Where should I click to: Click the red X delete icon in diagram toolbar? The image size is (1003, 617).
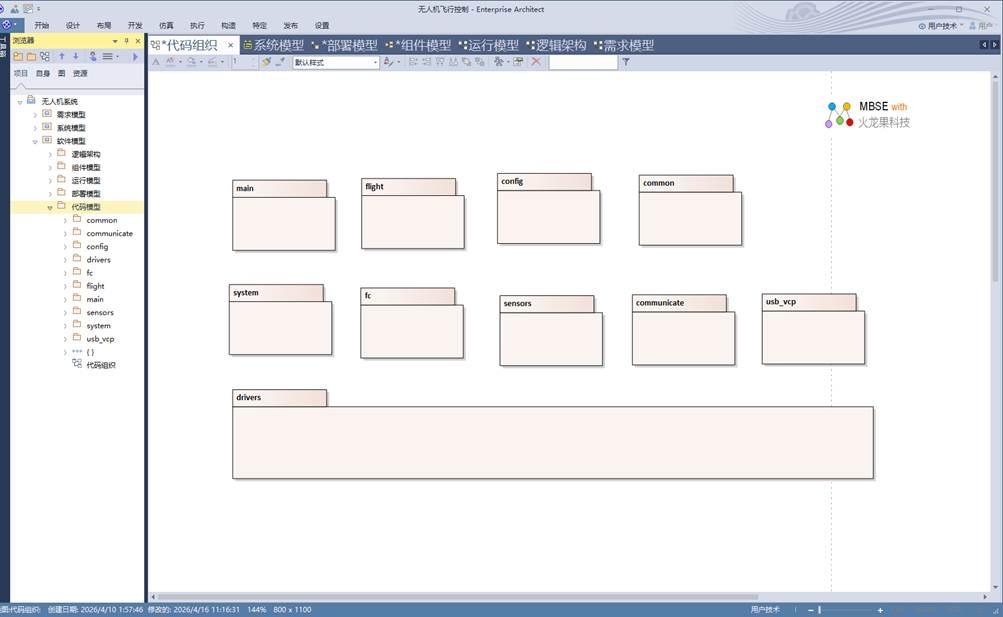click(536, 62)
